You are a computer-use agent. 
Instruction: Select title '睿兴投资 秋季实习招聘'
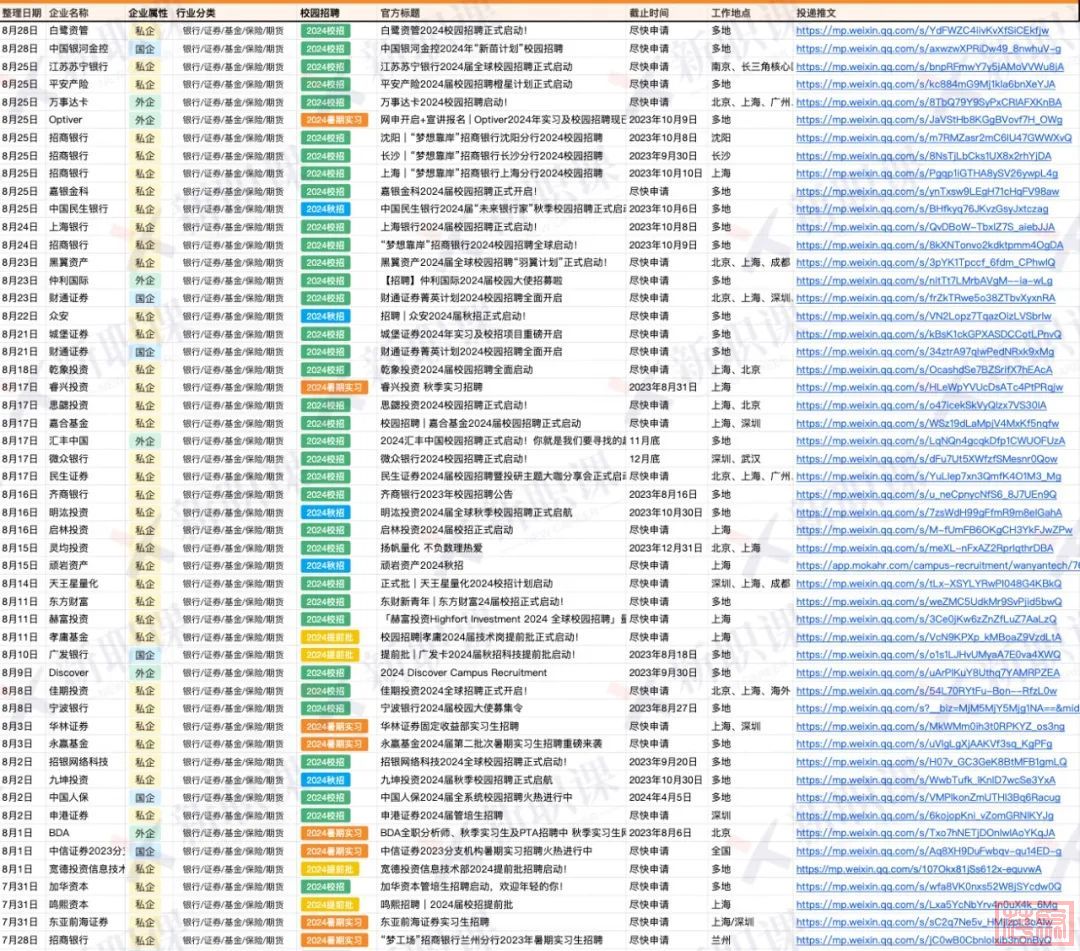[431, 387]
